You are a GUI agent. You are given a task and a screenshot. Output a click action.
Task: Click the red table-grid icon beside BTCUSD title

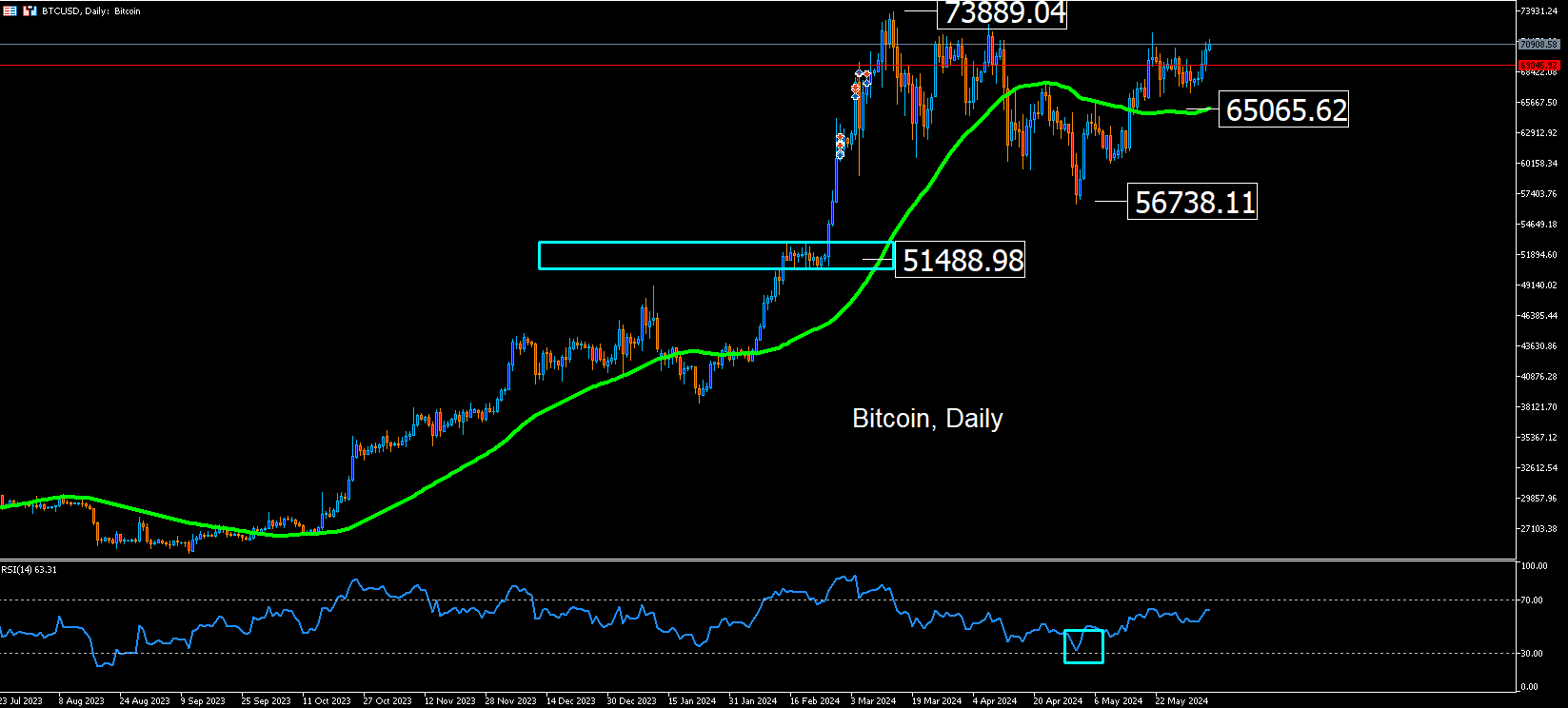pyautogui.click(x=10, y=11)
